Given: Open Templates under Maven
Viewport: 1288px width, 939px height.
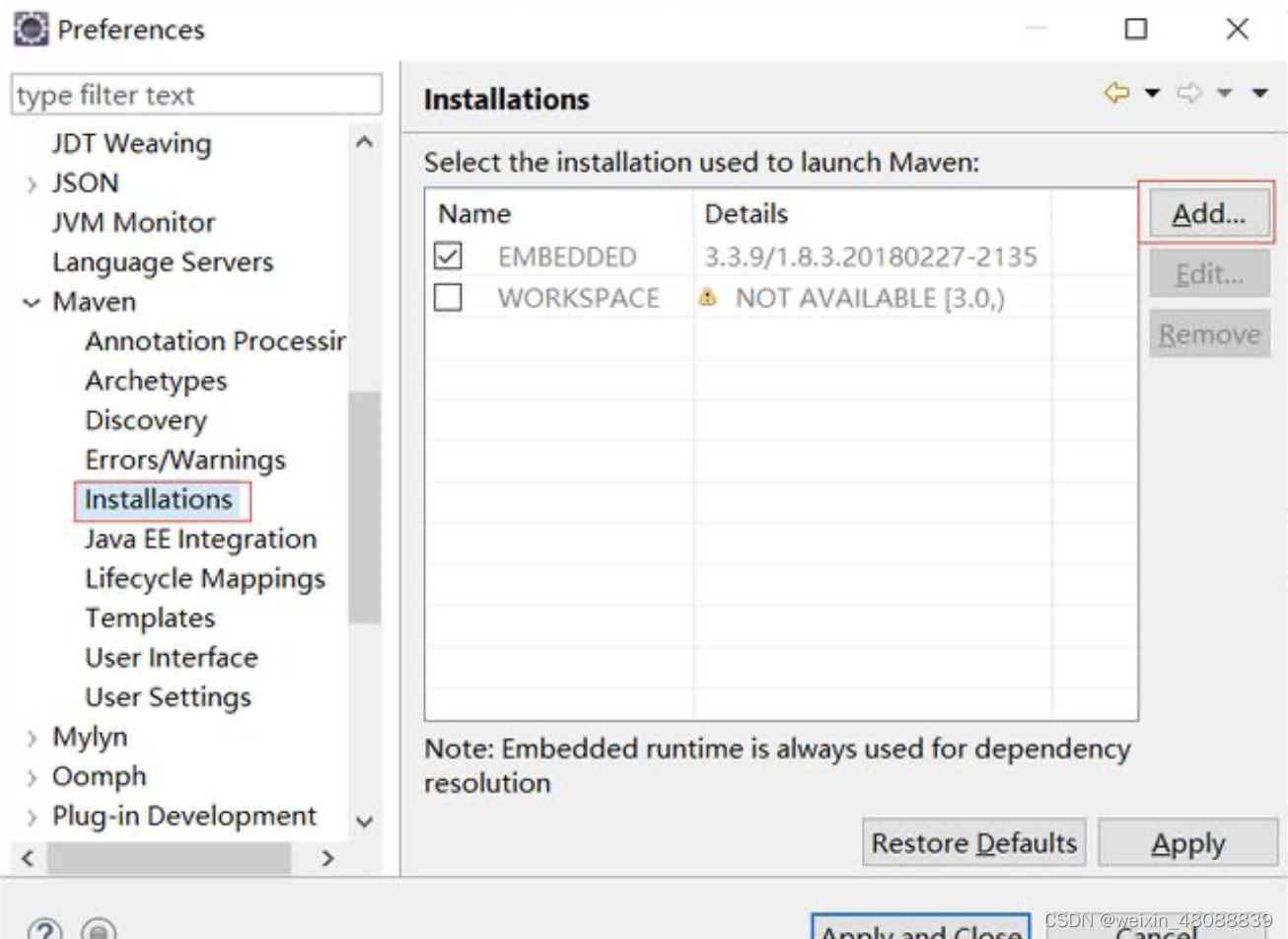Looking at the screenshot, I should point(150,617).
